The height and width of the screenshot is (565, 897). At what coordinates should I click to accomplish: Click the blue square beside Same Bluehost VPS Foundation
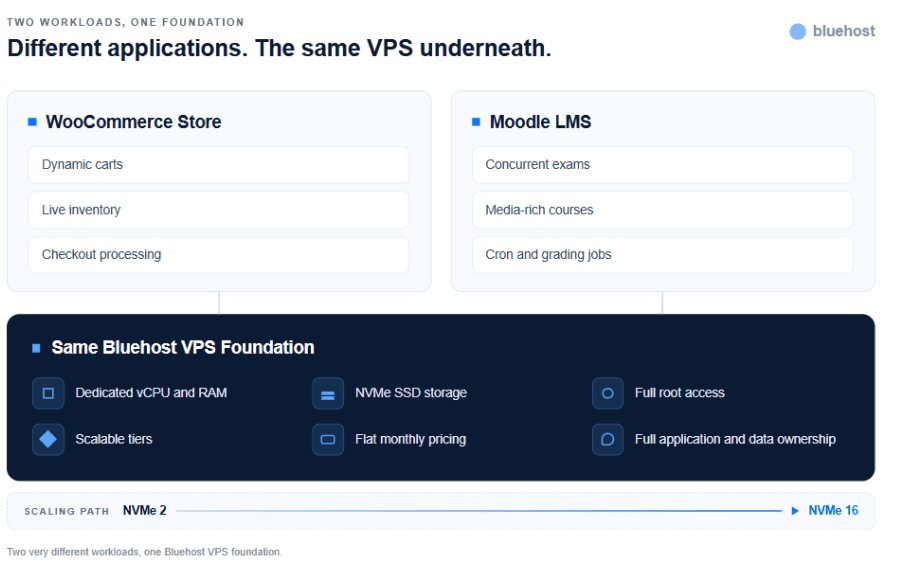coord(36,348)
